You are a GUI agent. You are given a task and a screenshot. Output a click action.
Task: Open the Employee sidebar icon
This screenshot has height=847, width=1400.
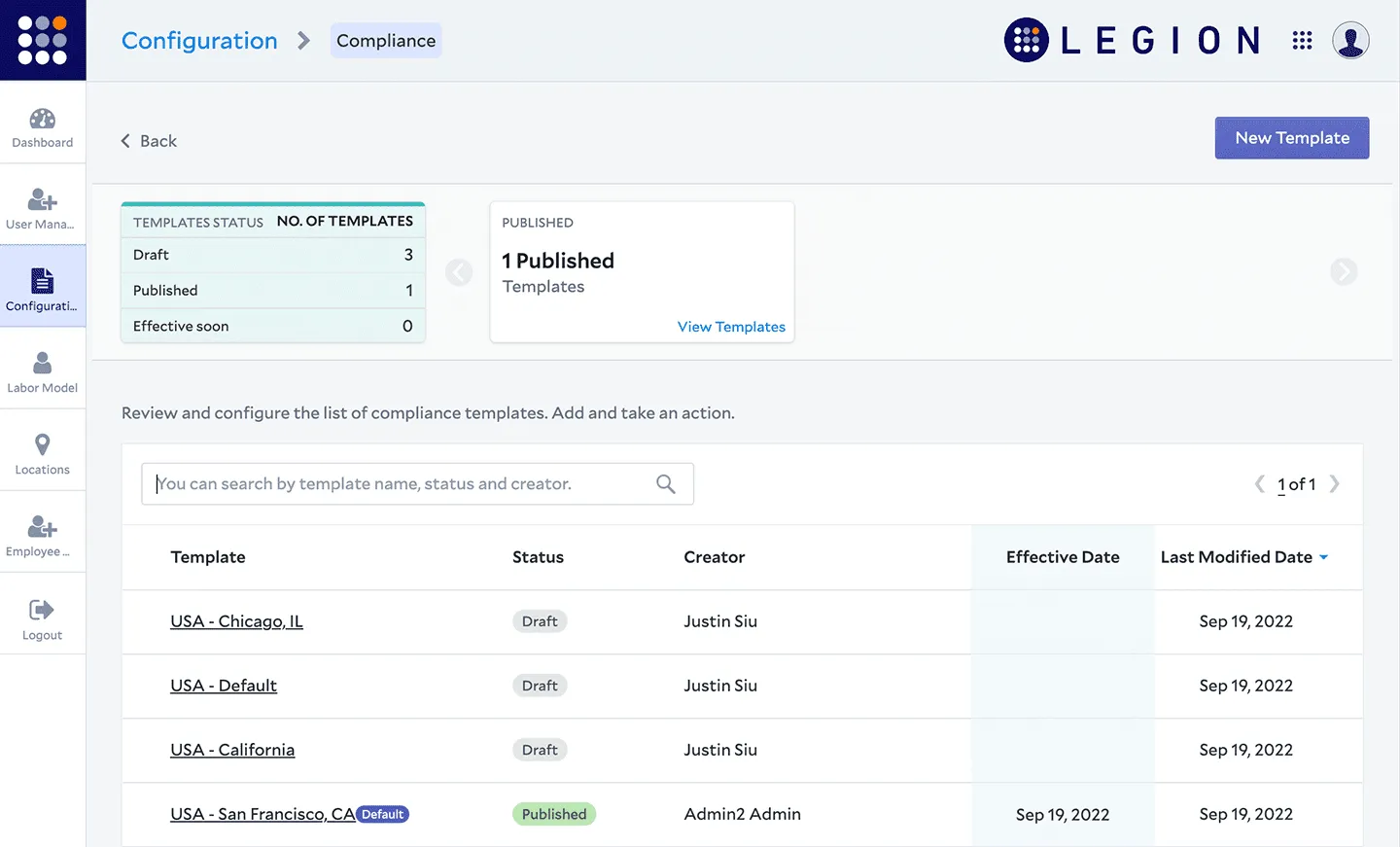point(43,527)
